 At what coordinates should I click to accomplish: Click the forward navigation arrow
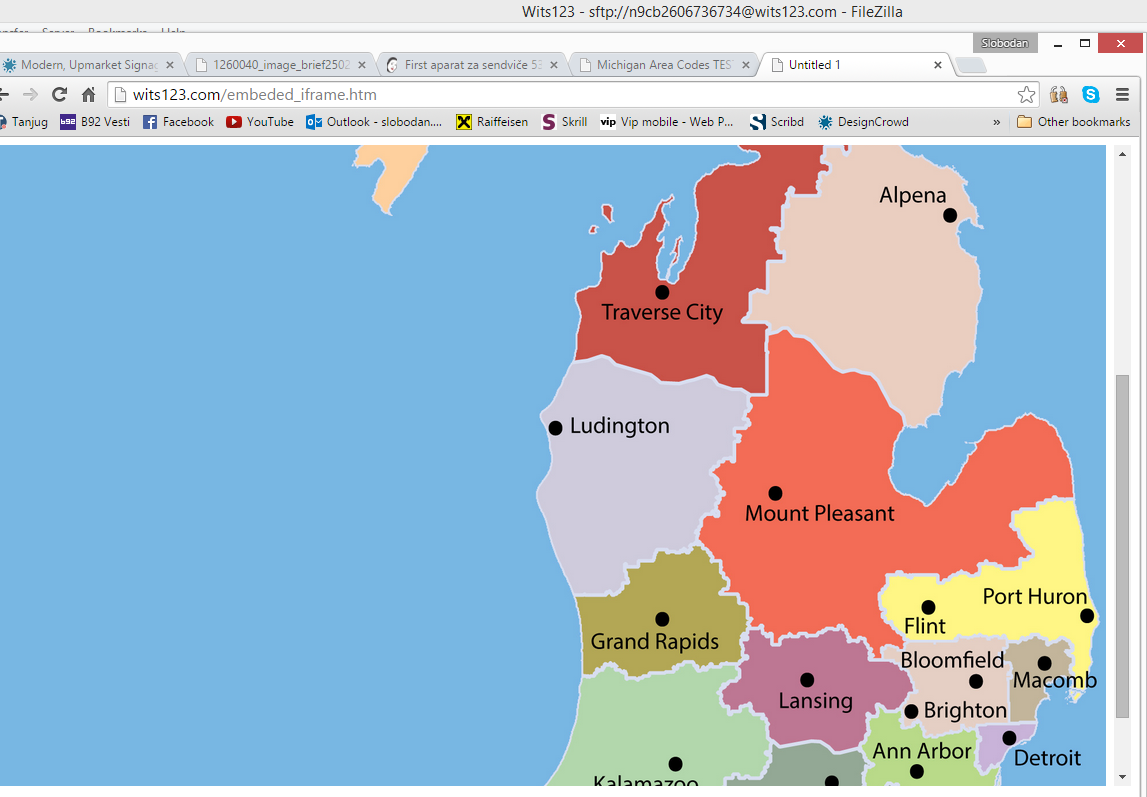coord(30,94)
